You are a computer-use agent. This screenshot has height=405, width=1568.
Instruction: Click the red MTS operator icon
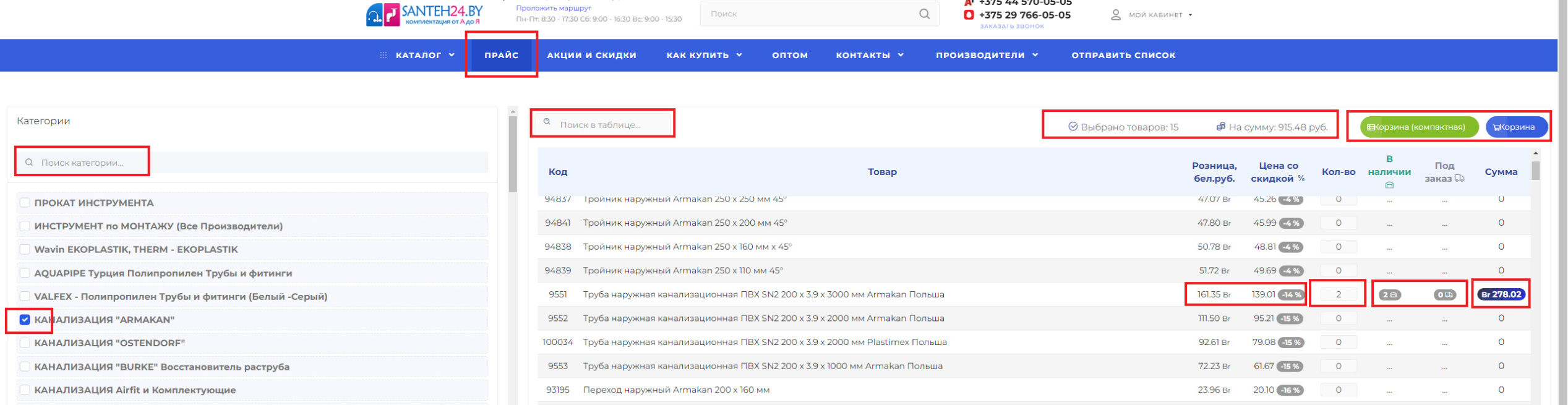969,15
